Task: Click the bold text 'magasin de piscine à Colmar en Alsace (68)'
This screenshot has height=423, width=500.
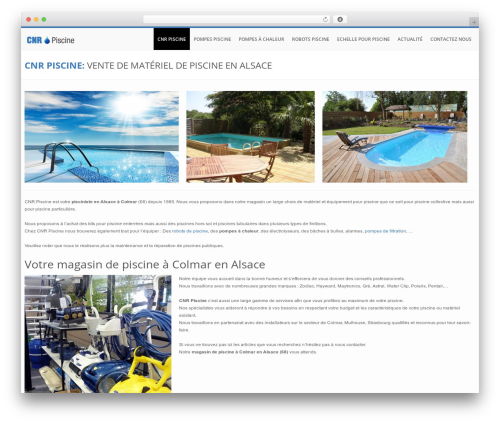Action: pos(240,352)
